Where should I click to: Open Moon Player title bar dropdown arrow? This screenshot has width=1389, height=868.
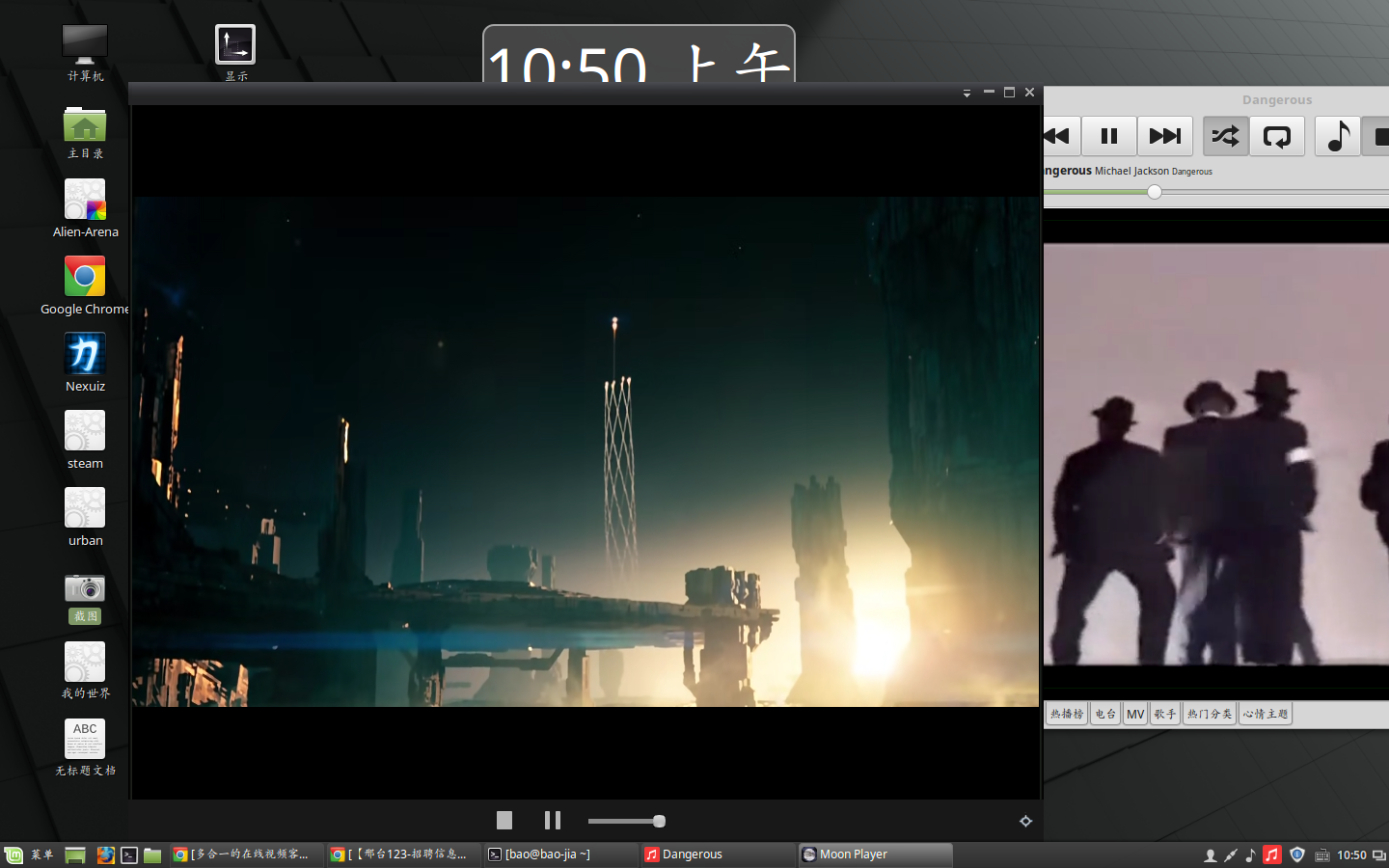pyautogui.click(x=967, y=94)
